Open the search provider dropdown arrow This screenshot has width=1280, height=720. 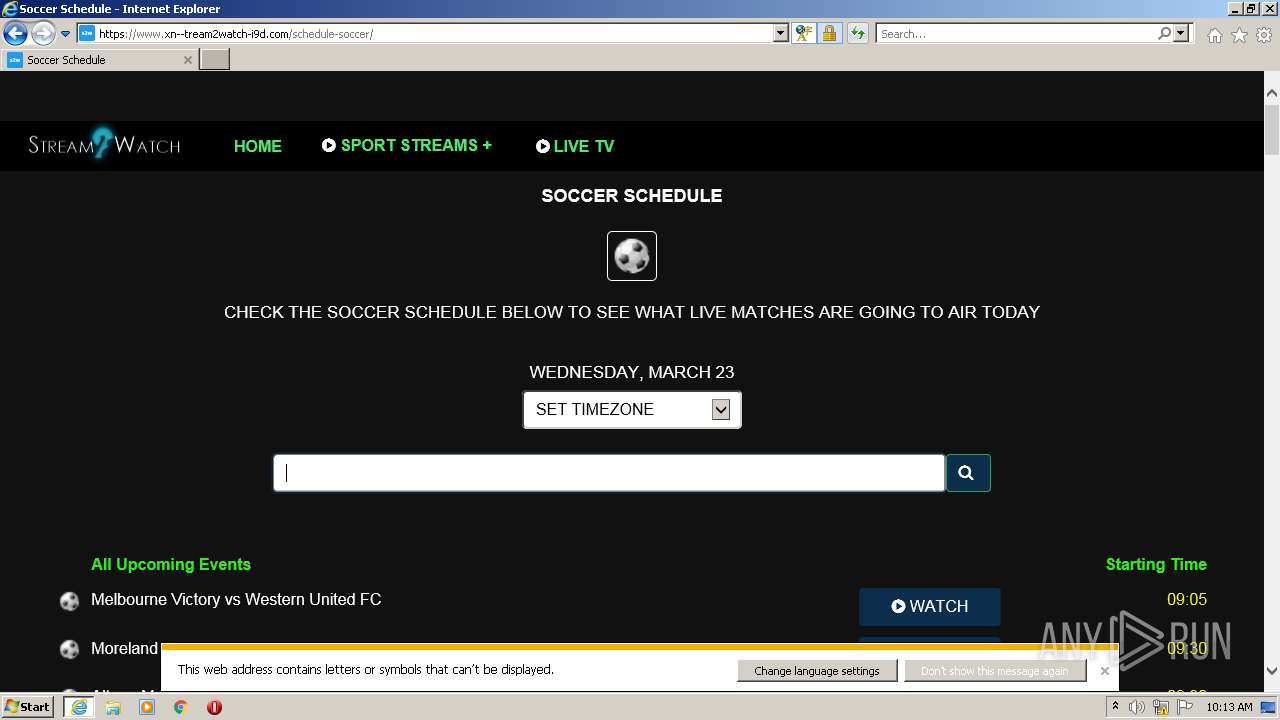pos(1181,33)
